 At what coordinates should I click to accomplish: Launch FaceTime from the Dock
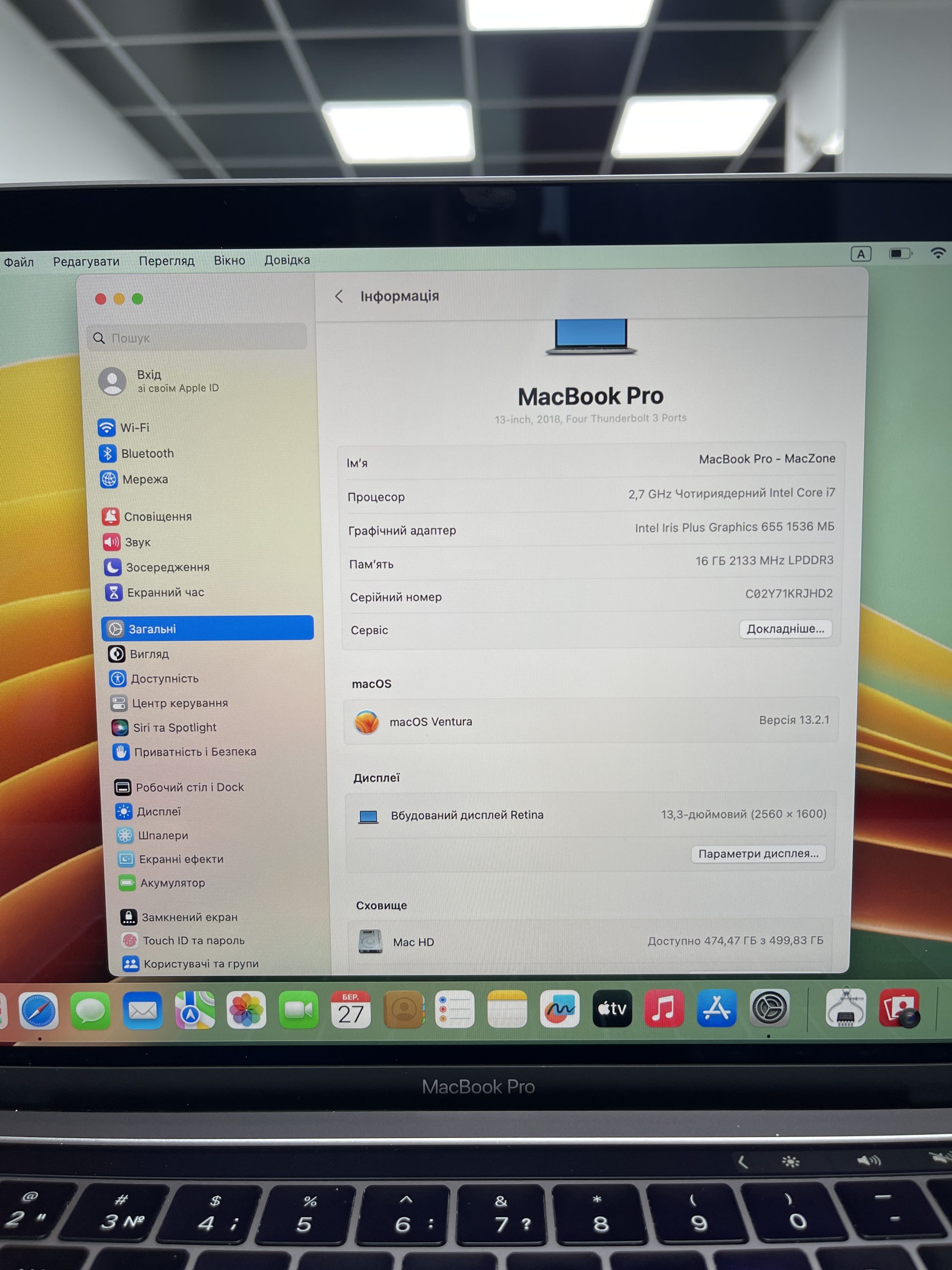[298, 1010]
